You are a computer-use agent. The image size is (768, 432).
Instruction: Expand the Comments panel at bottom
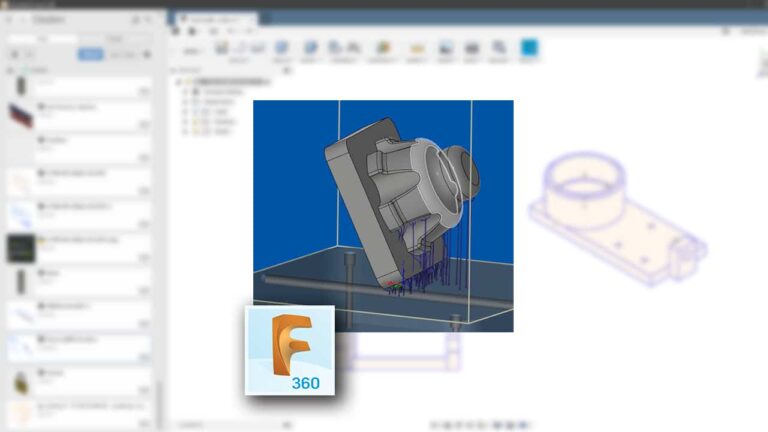click(287, 425)
